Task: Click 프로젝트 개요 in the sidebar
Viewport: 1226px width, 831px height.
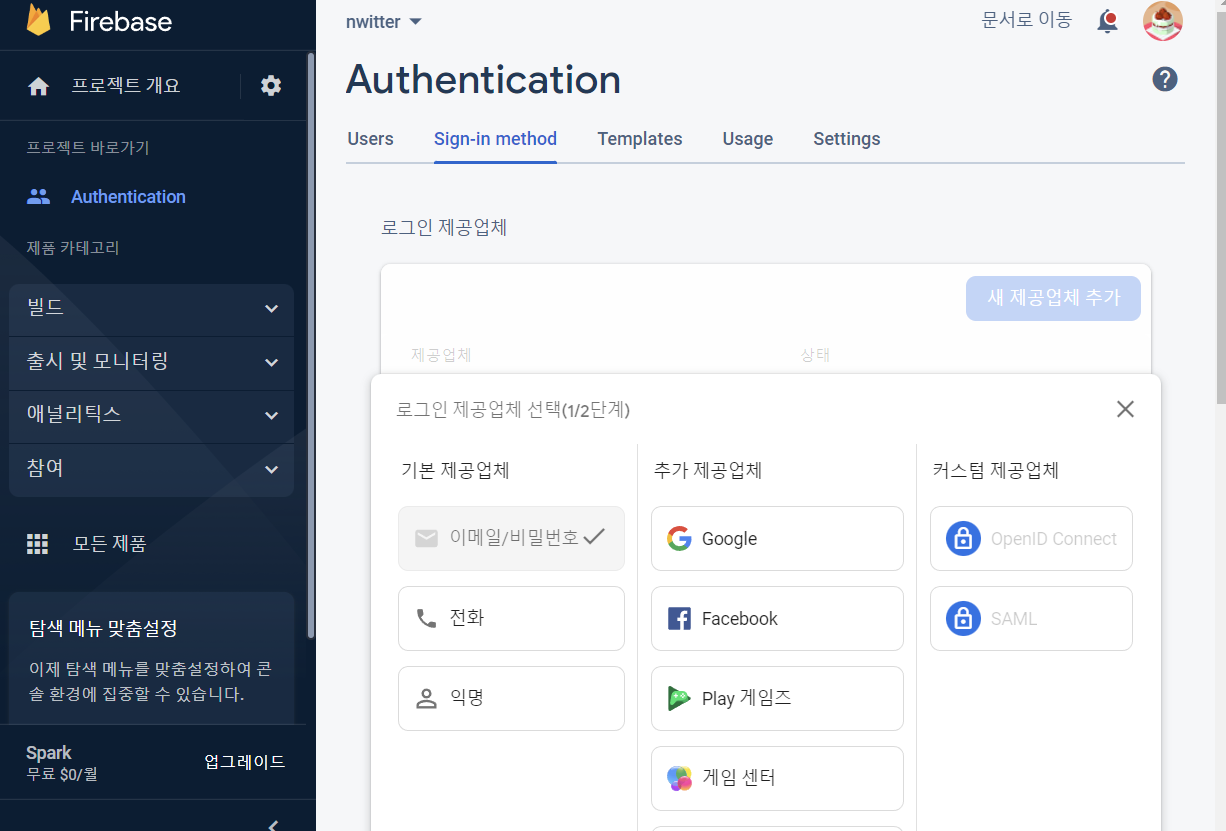Action: coord(126,86)
